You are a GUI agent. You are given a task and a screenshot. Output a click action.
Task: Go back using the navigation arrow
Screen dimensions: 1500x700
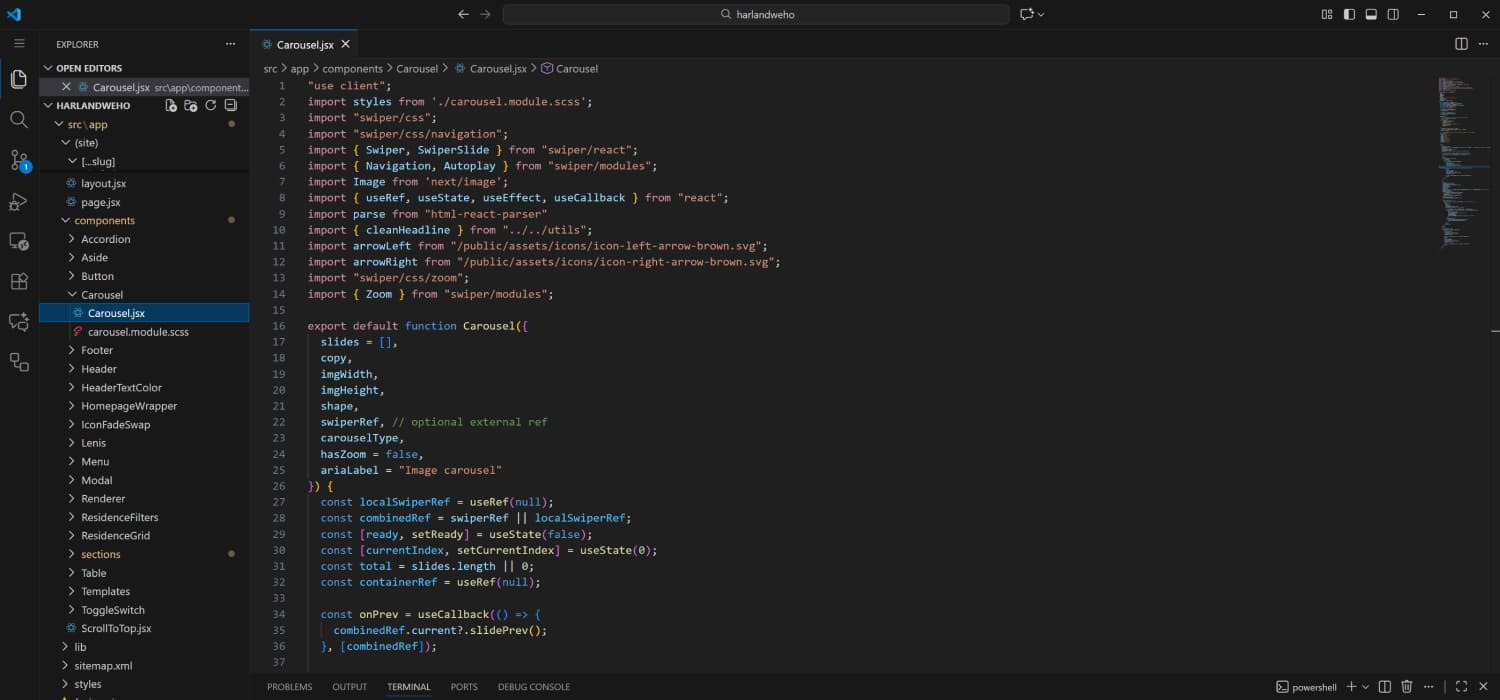click(x=463, y=15)
